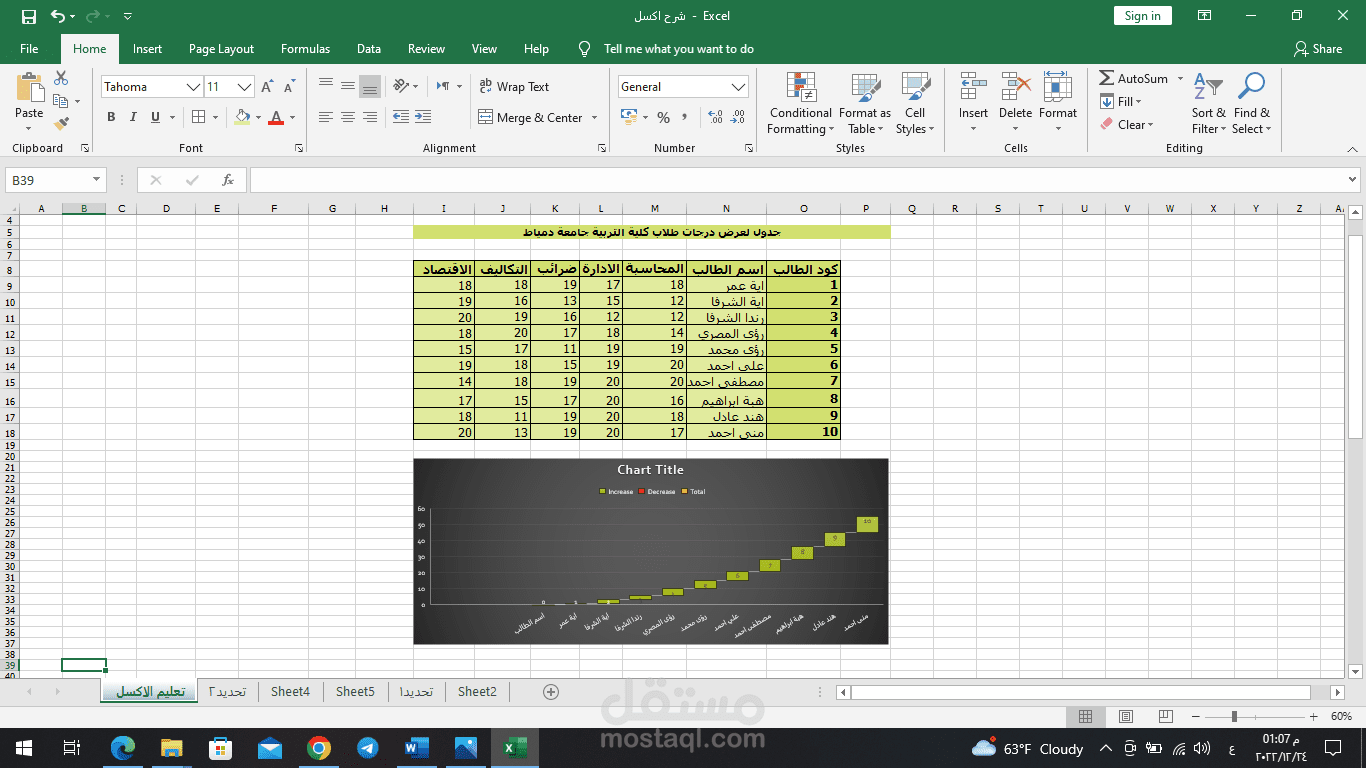
Task: Click the text direction paragraph icon
Action: (x=443, y=86)
